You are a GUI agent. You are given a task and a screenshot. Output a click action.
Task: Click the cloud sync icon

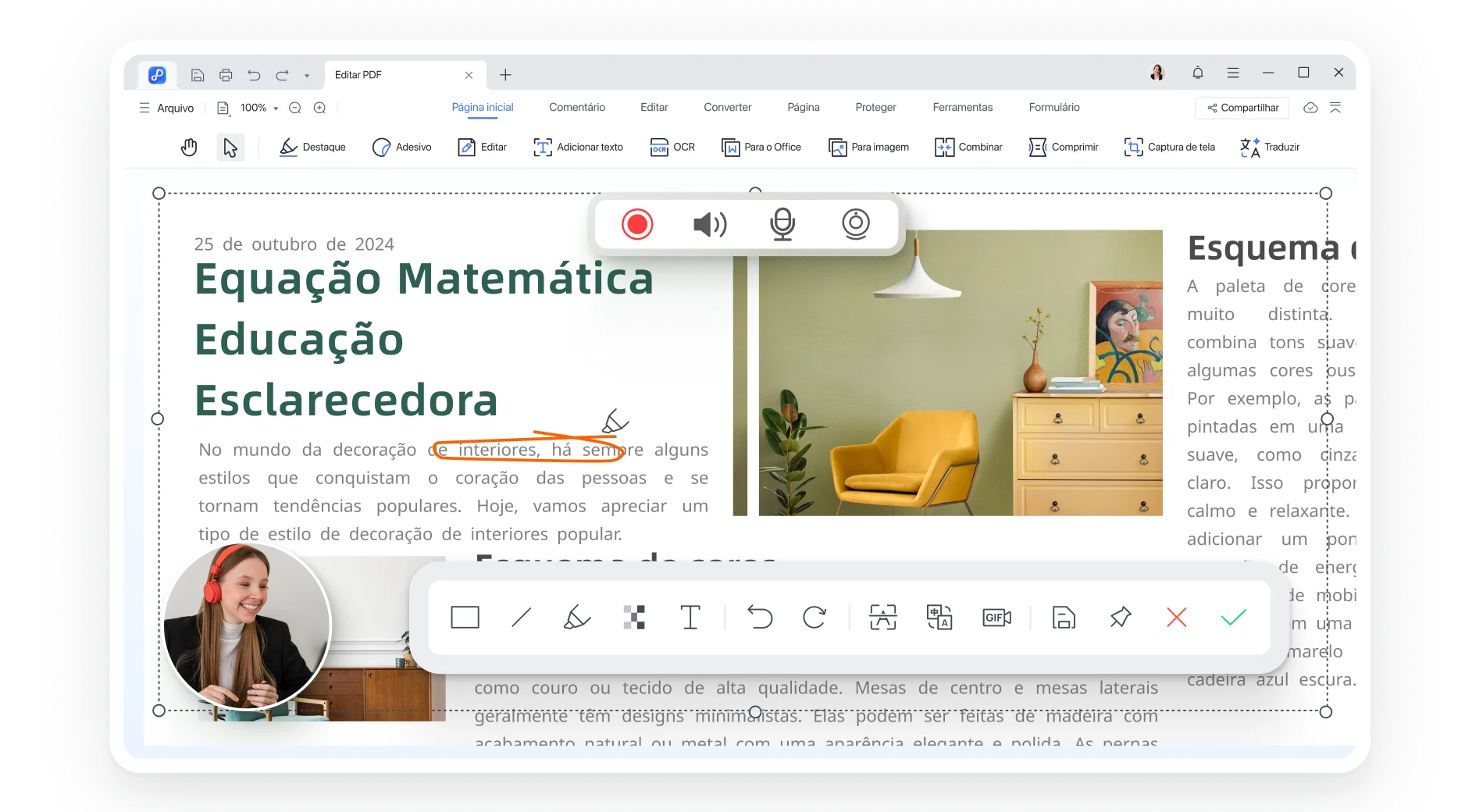point(1311,108)
